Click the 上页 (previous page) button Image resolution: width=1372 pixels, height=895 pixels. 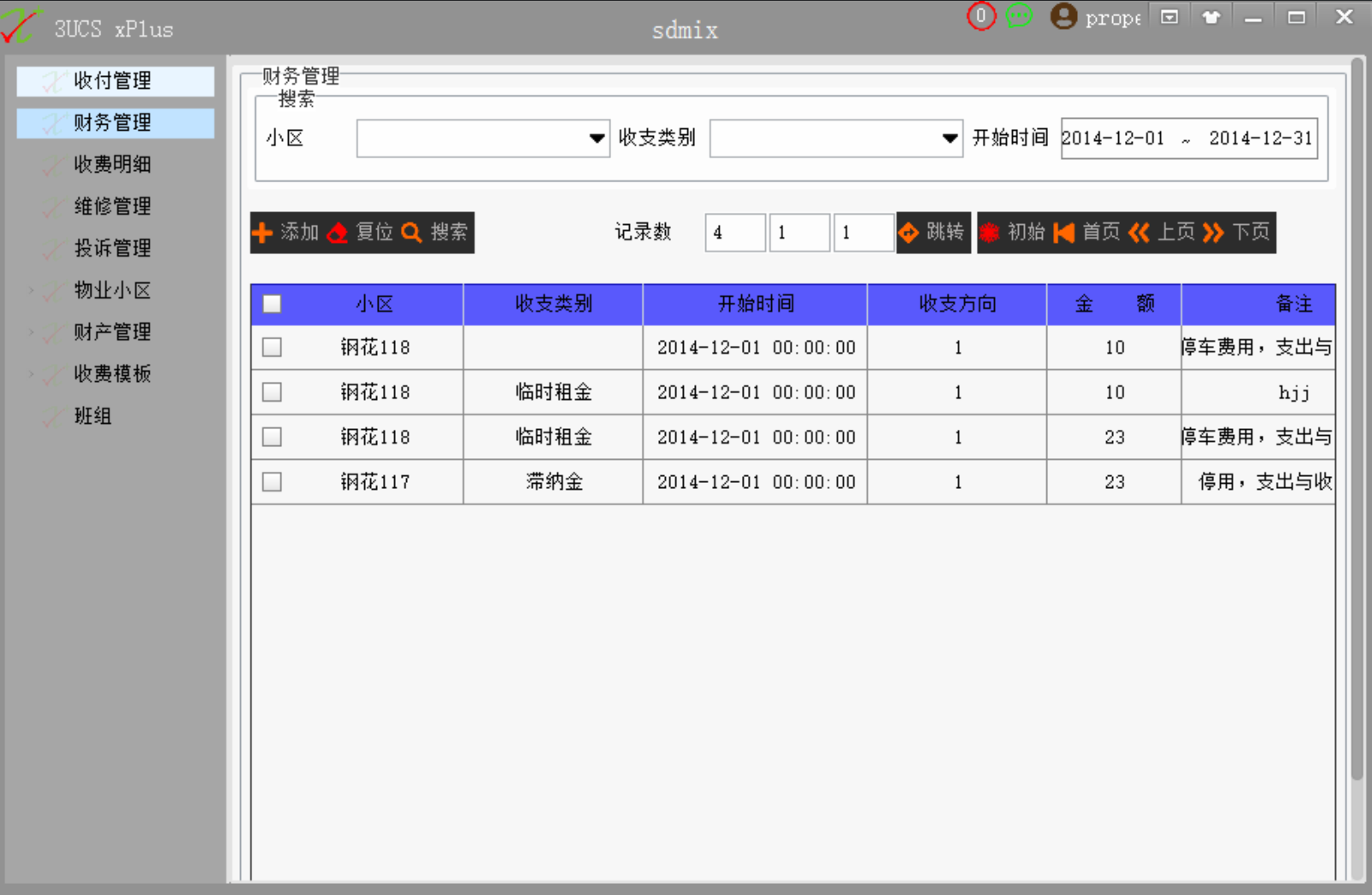tap(1166, 232)
